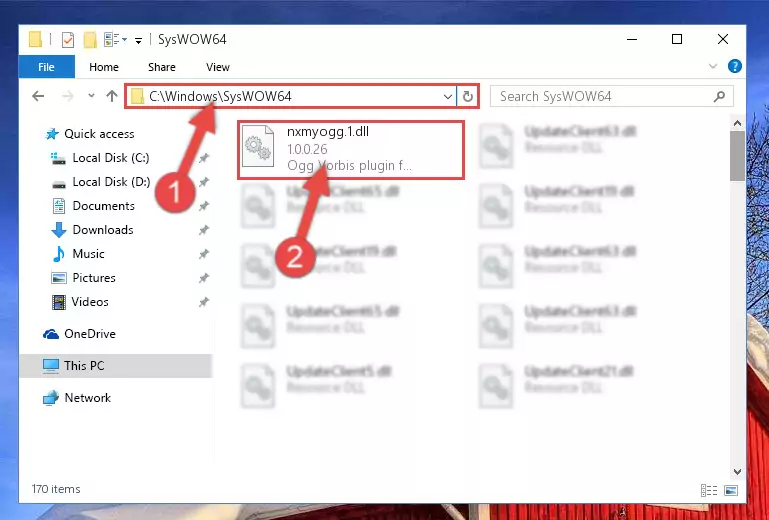The image size is (769, 520).
Task: Click the search magnifier icon
Action: click(x=719, y=96)
